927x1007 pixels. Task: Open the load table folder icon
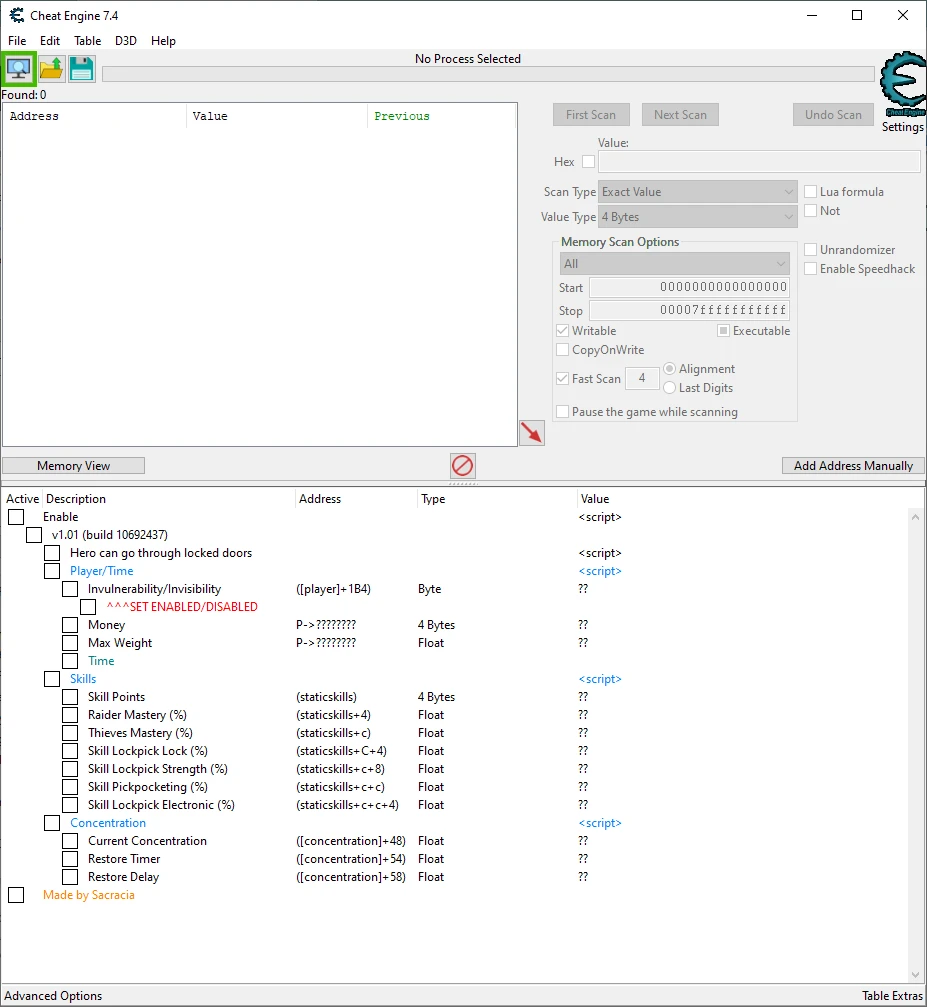tap(51, 69)
